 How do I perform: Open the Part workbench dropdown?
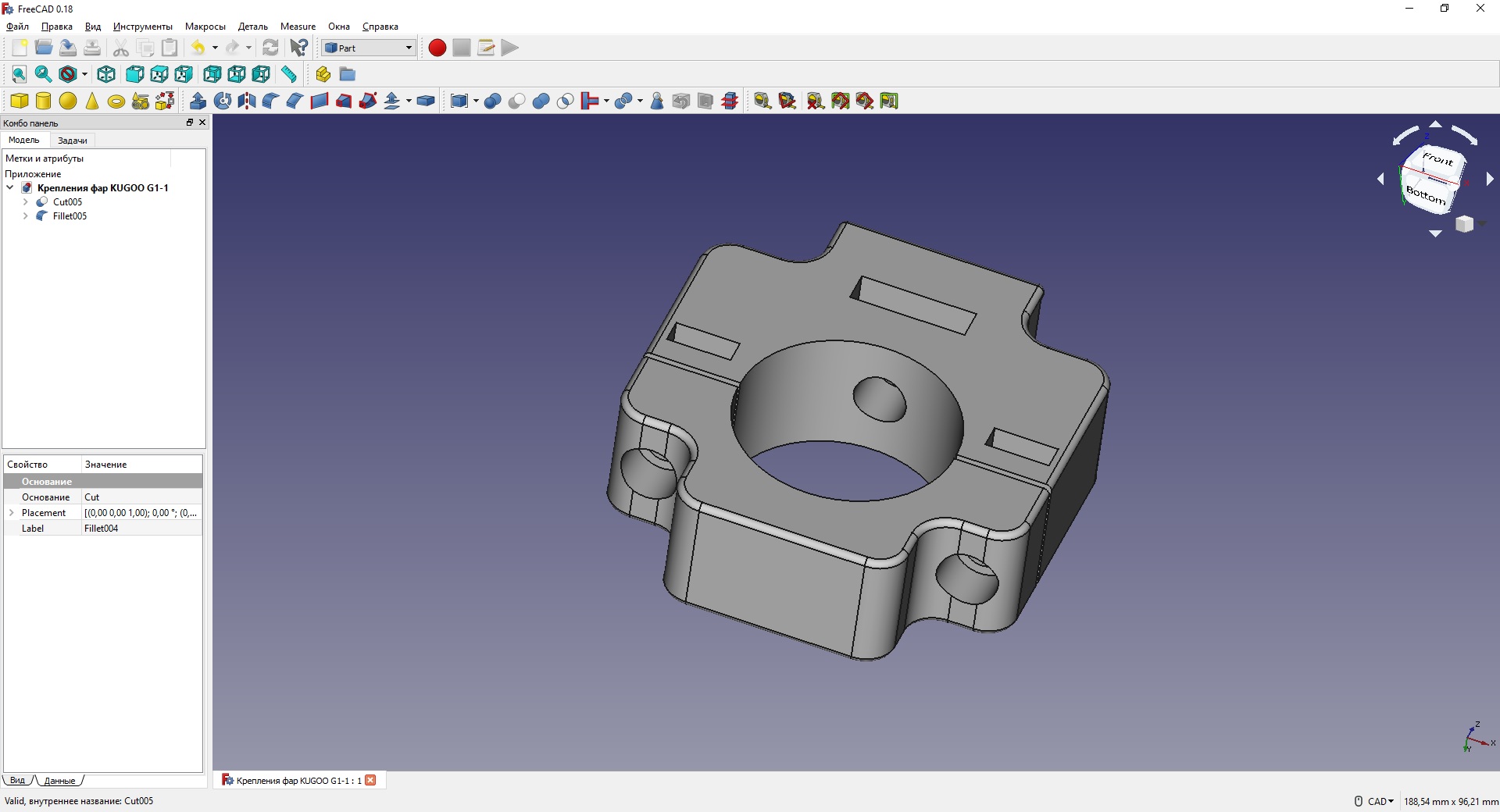[x=369, y=48]
